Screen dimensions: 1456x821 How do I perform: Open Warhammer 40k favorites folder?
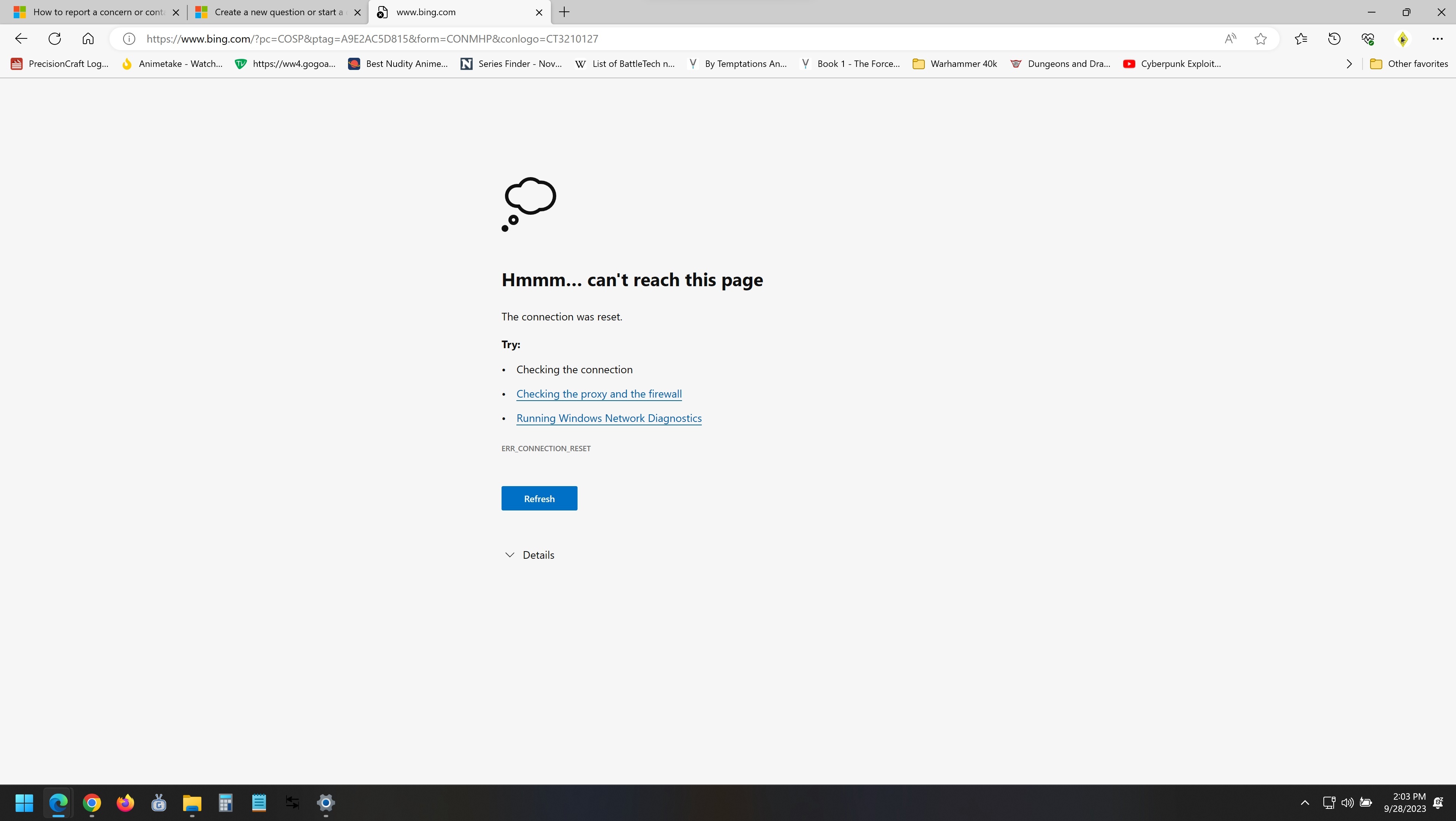955,64
